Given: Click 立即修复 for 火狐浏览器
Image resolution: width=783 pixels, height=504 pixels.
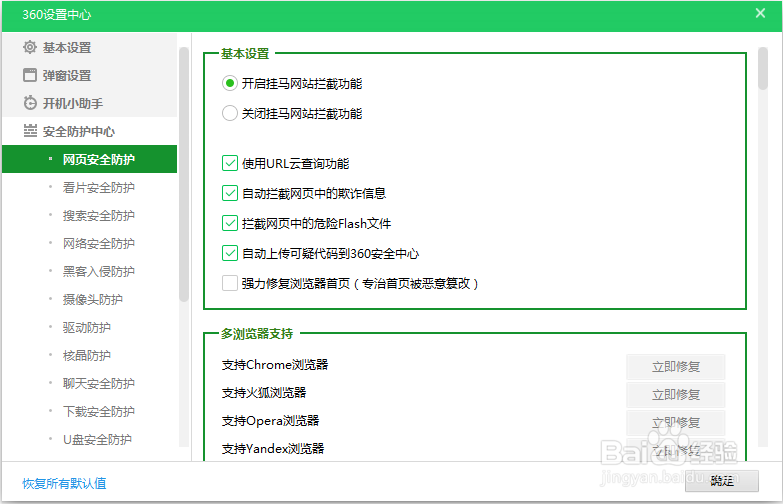Looking at the screenshot, I should (x=676, y=395).
